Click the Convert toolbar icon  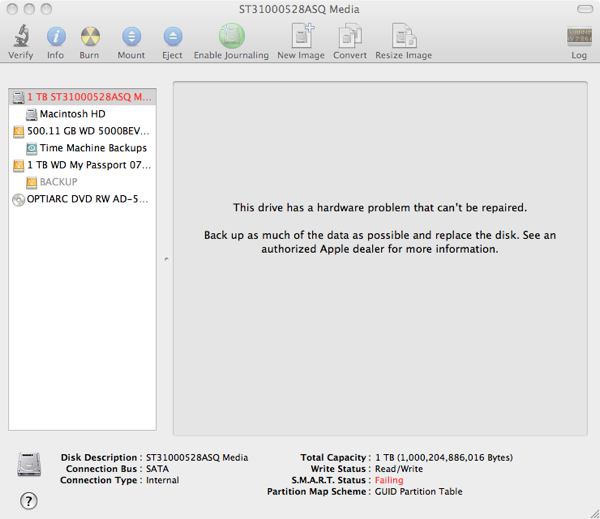click(350, 36)
